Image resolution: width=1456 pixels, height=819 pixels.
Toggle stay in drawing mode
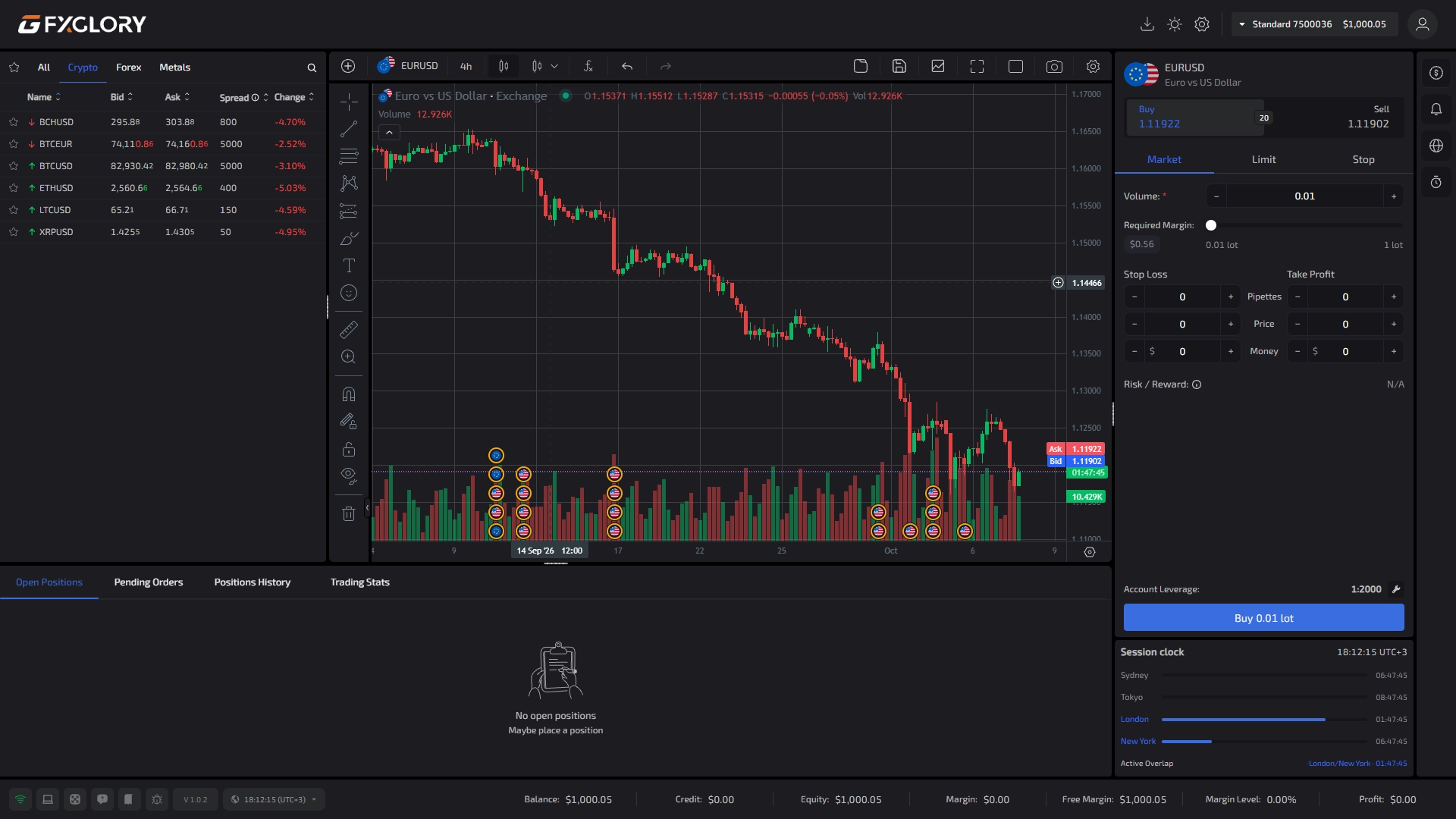pyautogui.click(x=349, y=422)
